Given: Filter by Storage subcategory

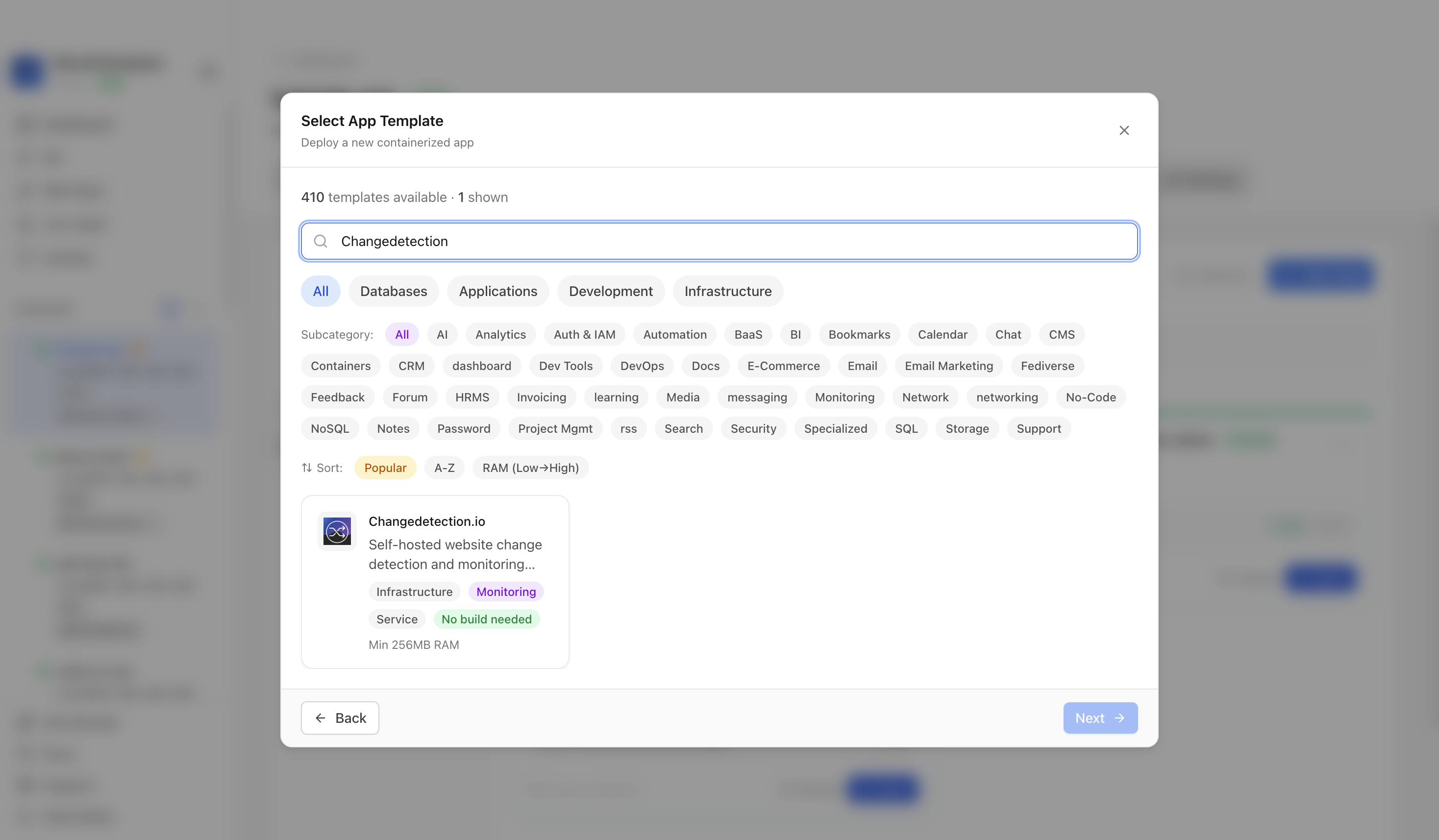Looking at the screenshot, I should click(967, 428).
